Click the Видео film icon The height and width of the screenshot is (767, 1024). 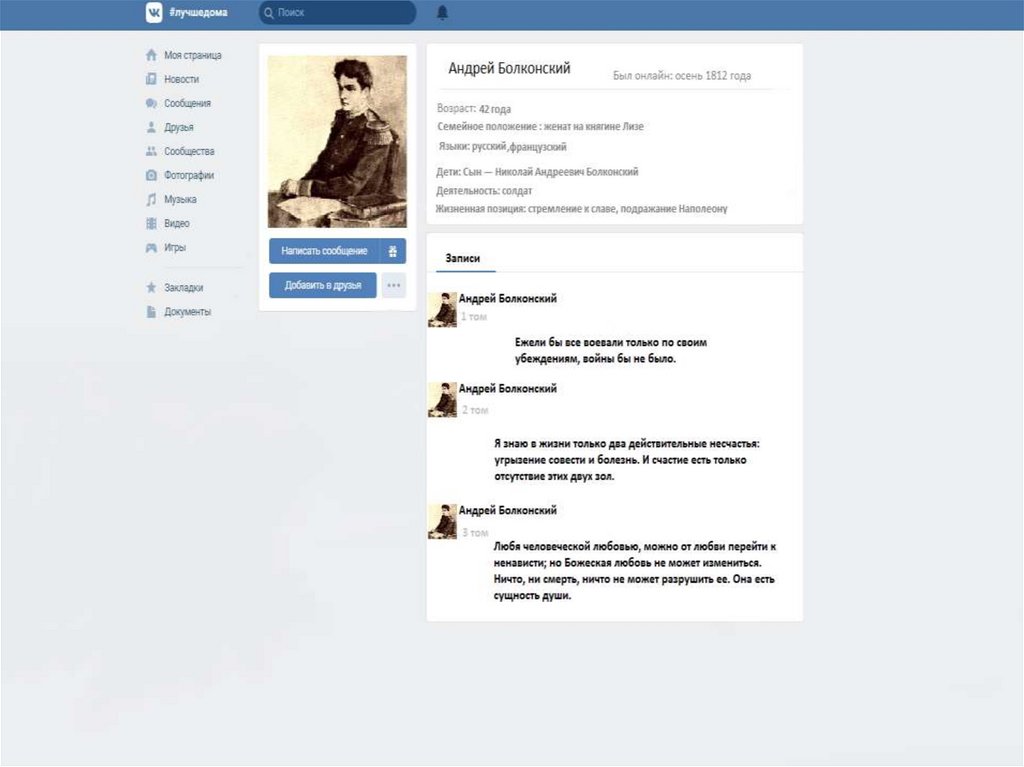pos(152,223)
